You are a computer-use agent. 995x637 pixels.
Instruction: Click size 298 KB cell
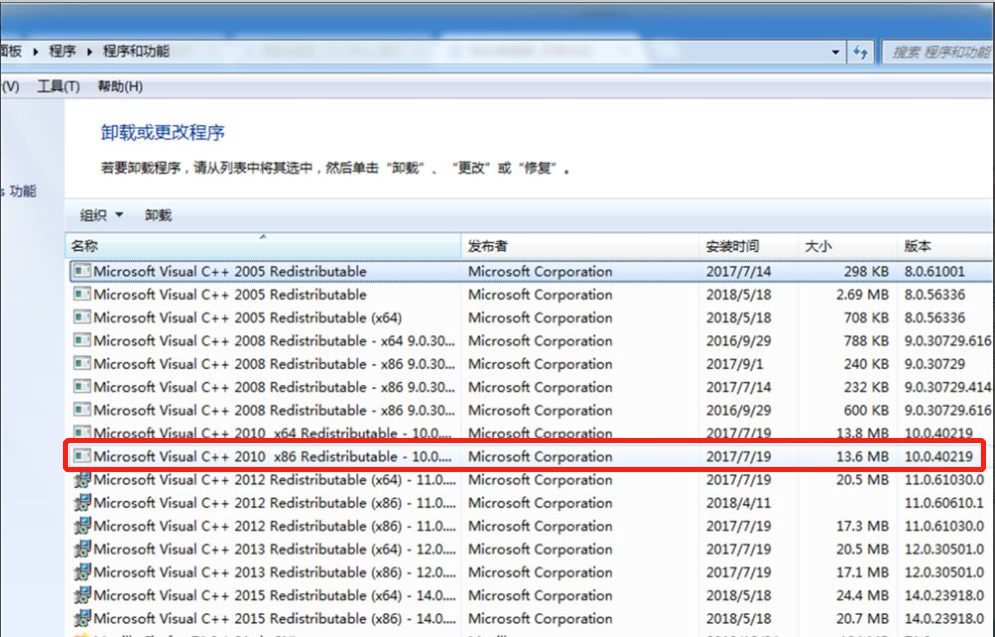(866, 271)
